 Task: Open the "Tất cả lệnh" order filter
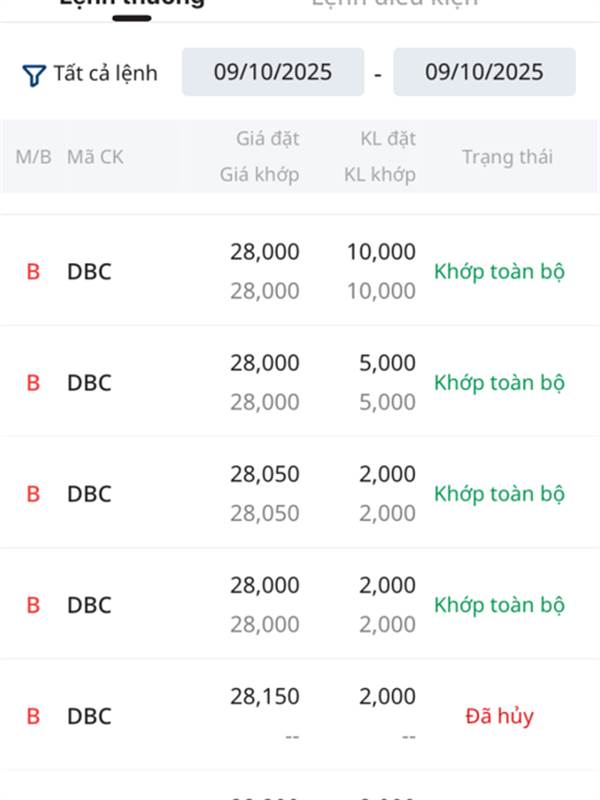[105, 73]
